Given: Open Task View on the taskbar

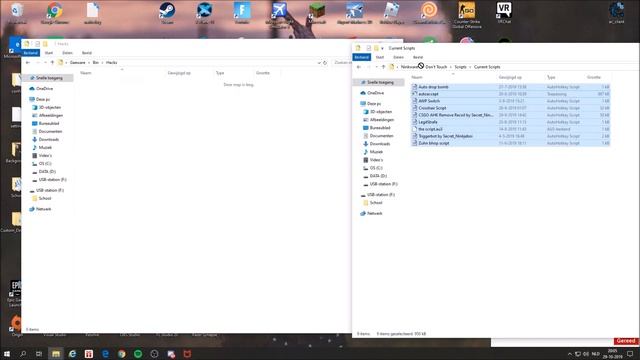Looking at the screenshot, I should point(39,353).
